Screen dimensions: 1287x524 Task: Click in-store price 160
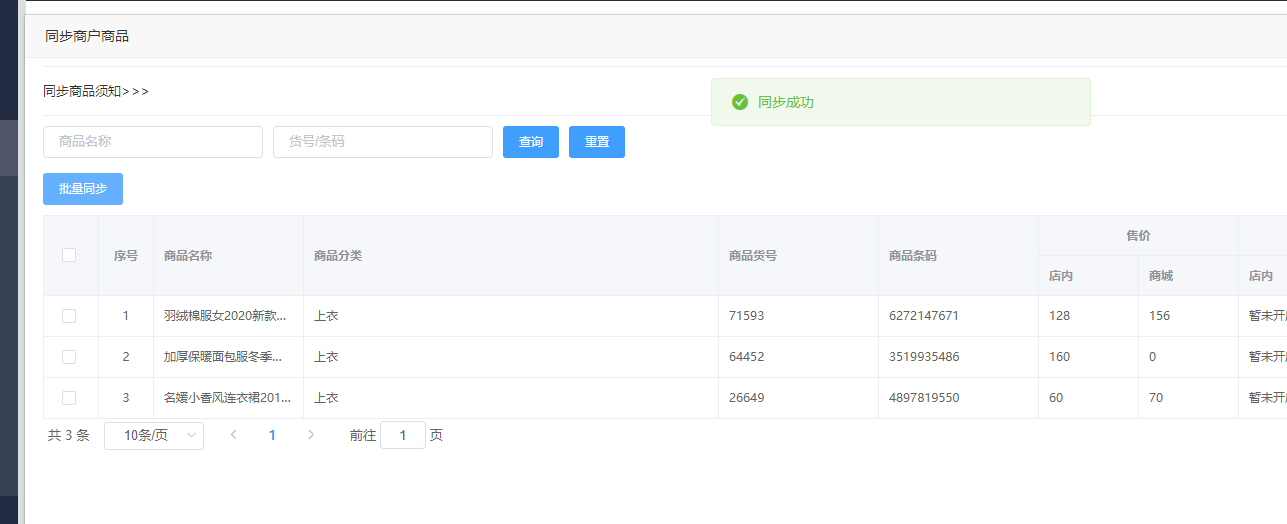click(x=1059, y=357)
